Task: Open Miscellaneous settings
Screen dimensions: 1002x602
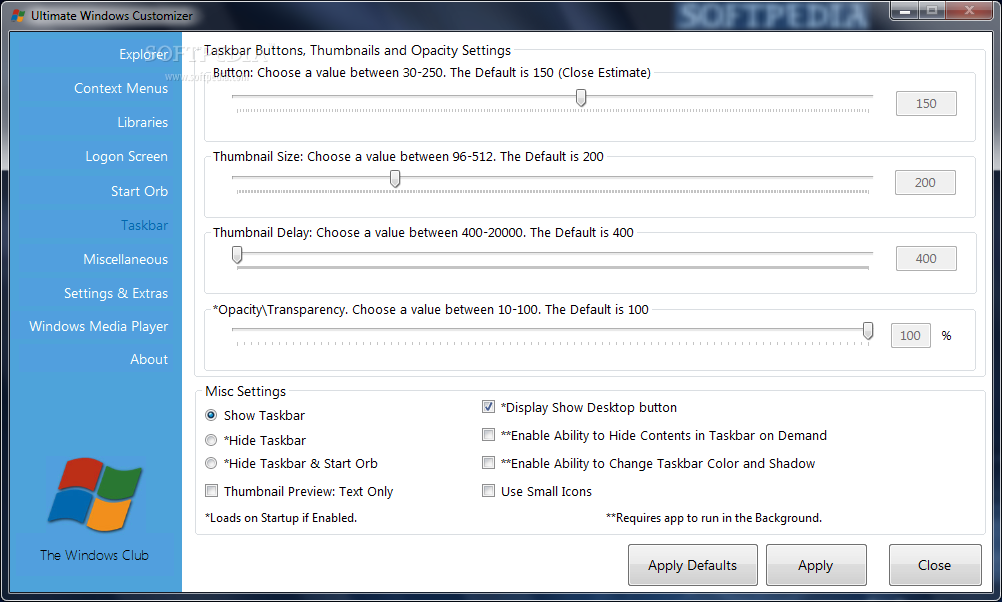Action: click(125, 259)
